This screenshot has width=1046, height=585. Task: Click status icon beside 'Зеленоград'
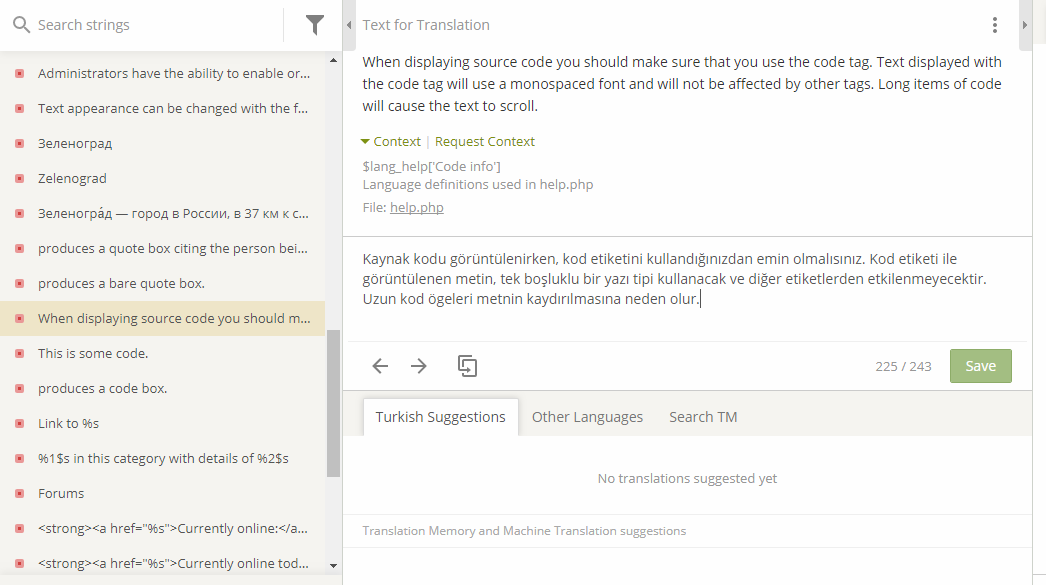pos(20,143)
